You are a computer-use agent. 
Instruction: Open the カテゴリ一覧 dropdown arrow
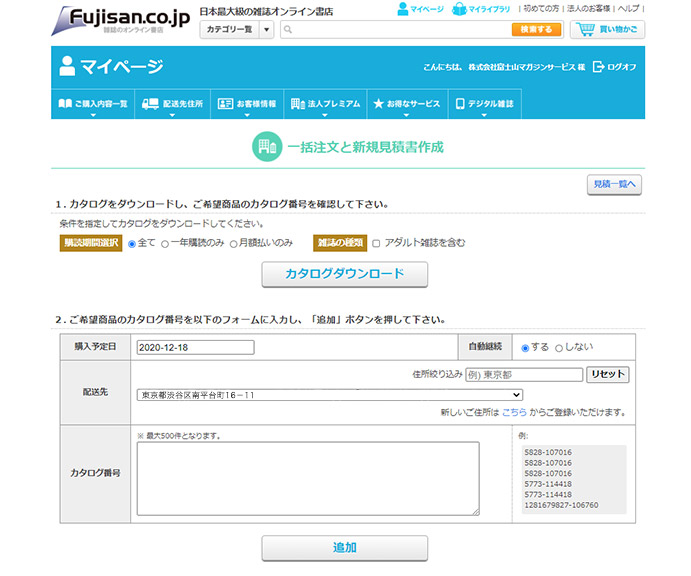tap(266, 30)
